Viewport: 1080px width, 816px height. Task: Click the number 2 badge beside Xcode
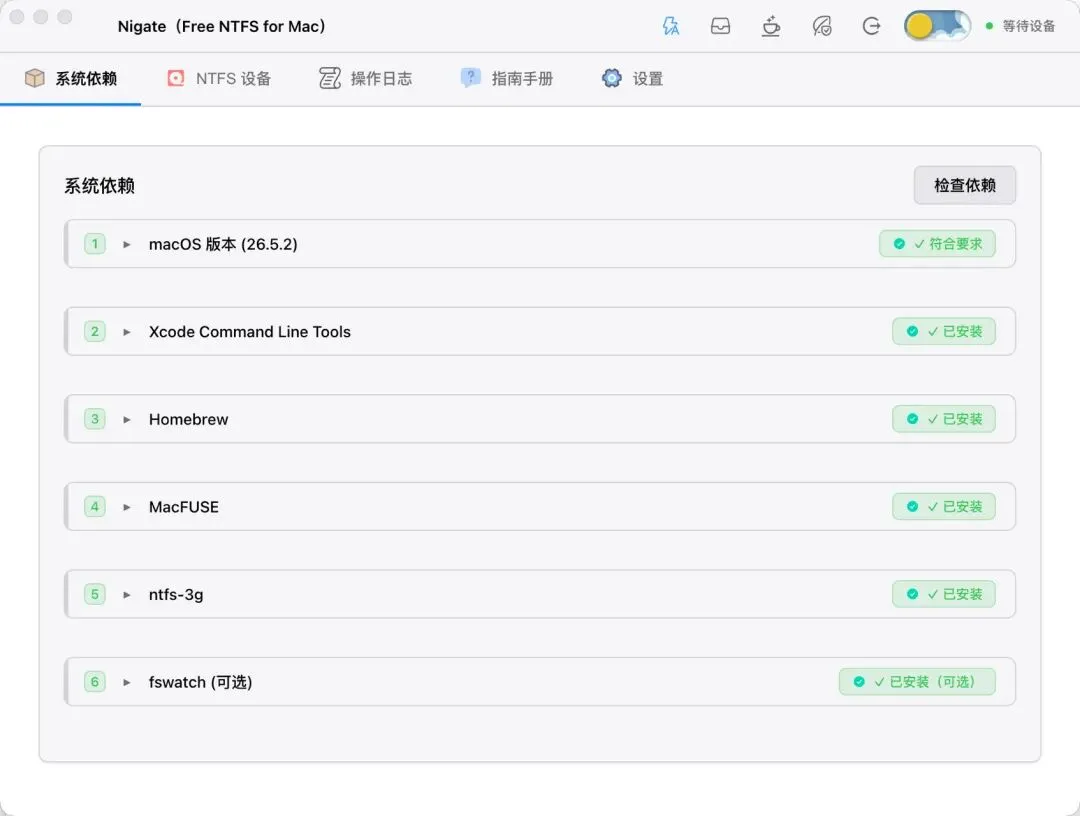95,331
